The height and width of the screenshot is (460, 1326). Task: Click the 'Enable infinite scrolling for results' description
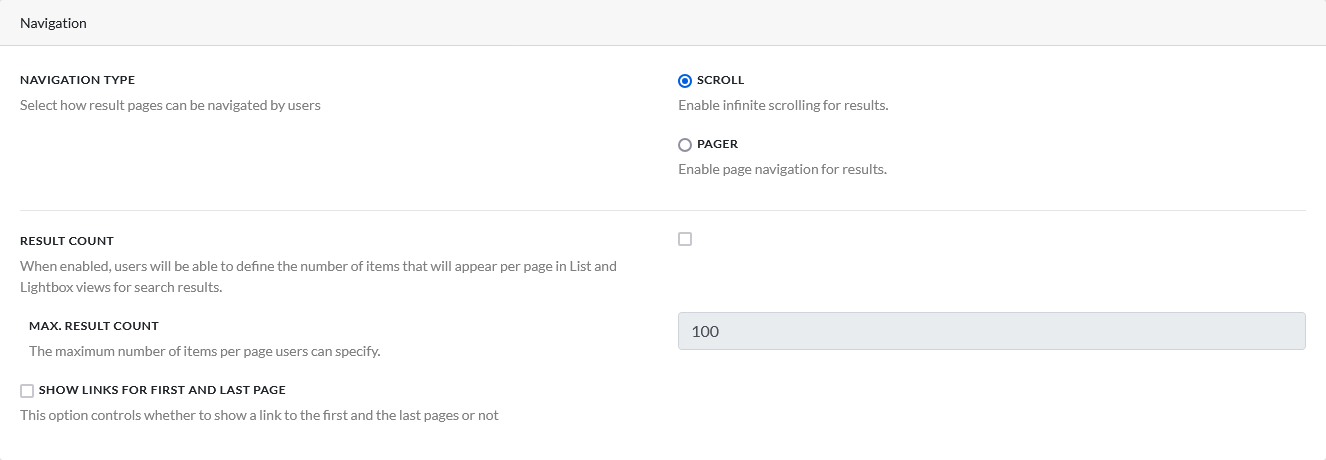783,105
